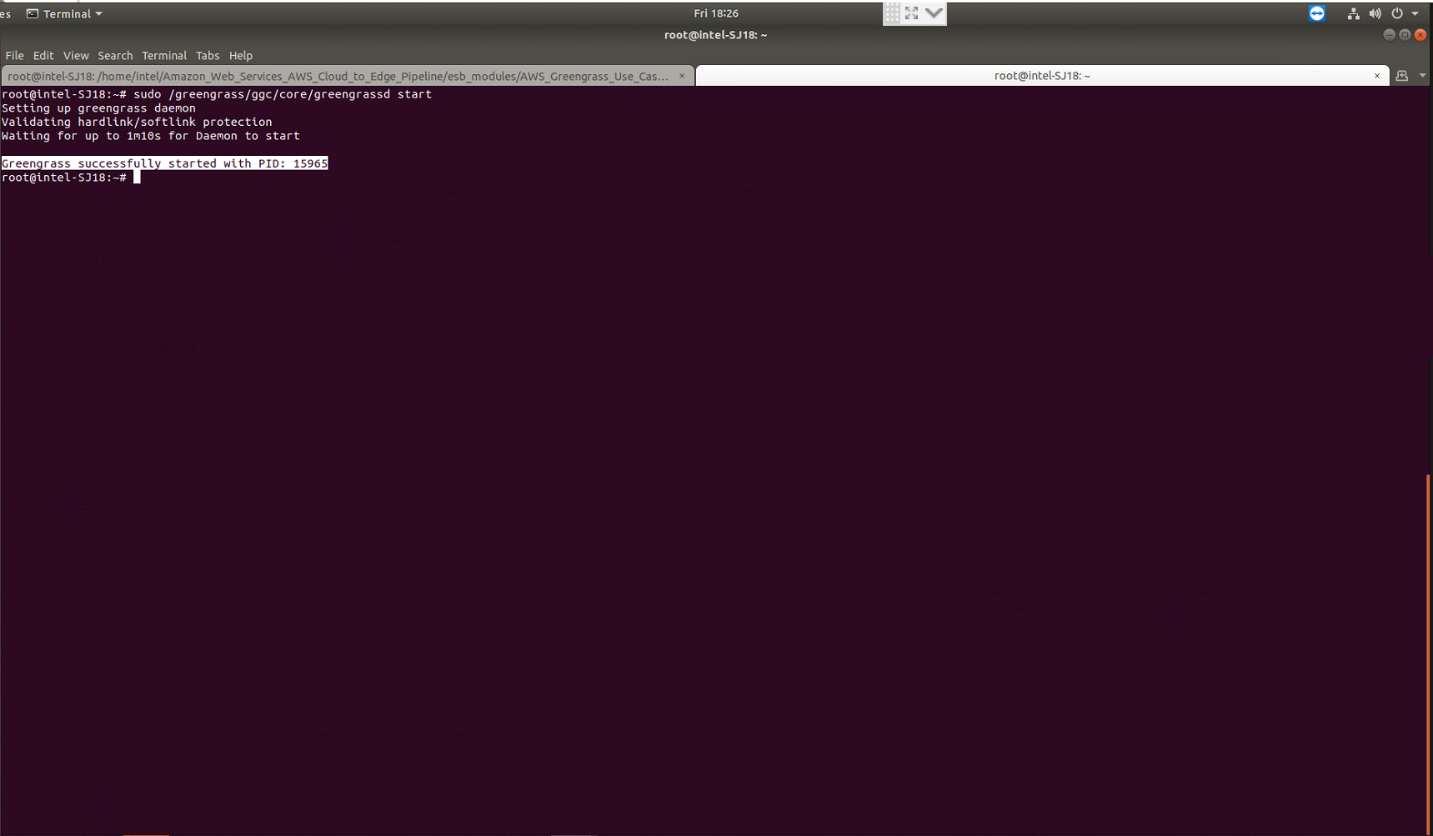The height and width of the screenshot is (836, 1433).
Task: Select the root@intel-SJ18: ~ tab
Action: tap(1042, 76)
